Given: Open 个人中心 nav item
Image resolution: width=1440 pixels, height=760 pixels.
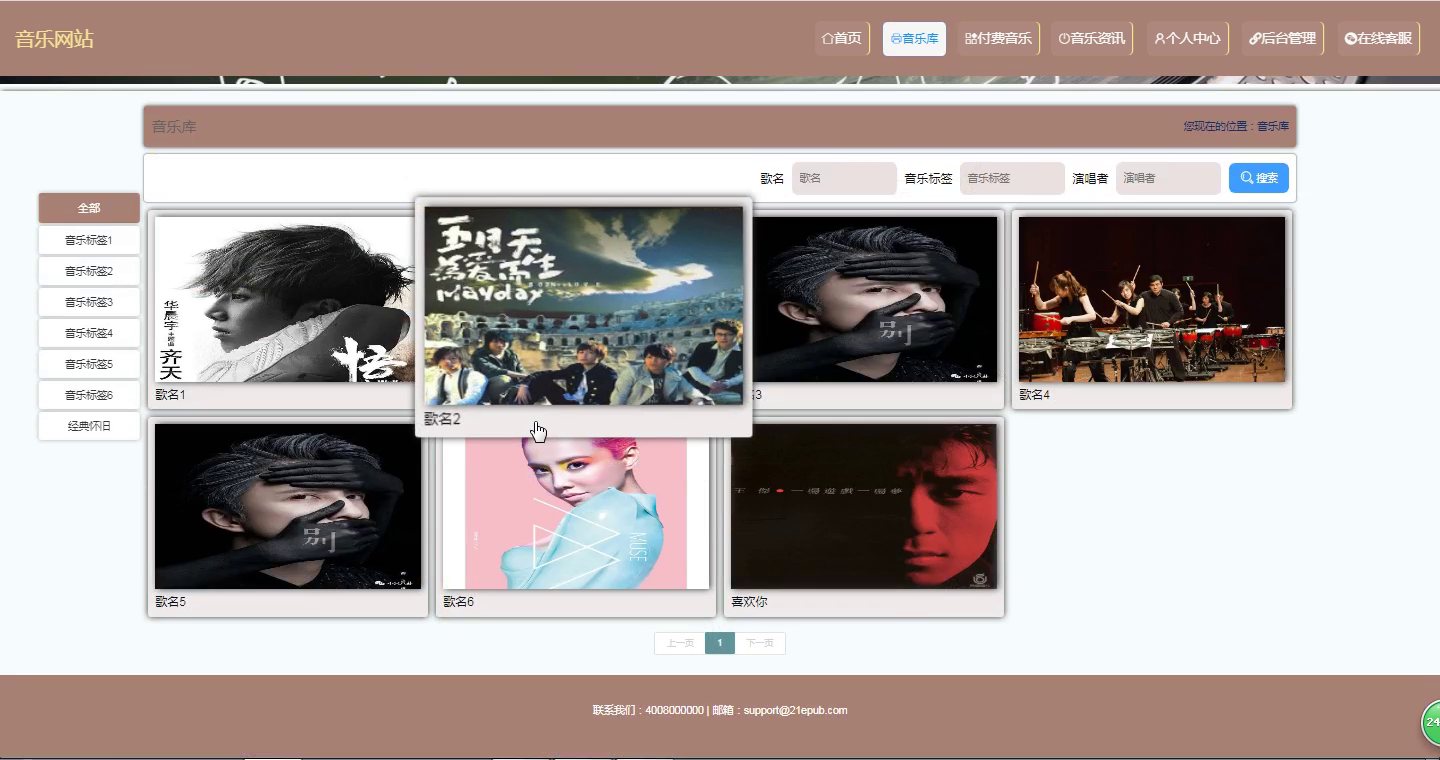Looking at the screenshot, I should tap(1188, 39).
